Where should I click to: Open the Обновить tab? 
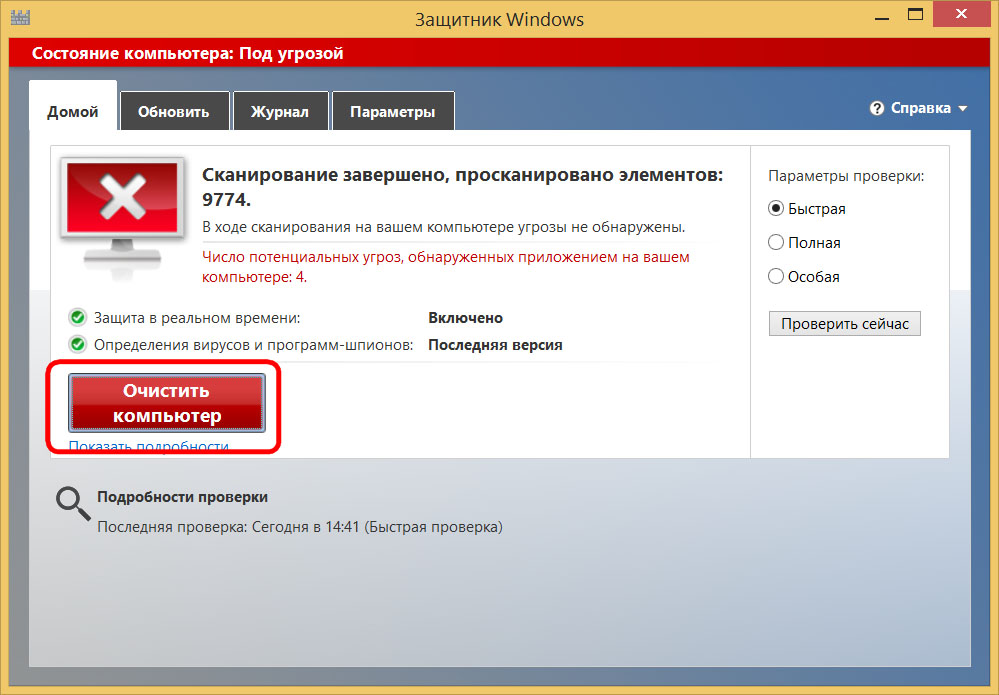tap(174, 111)
